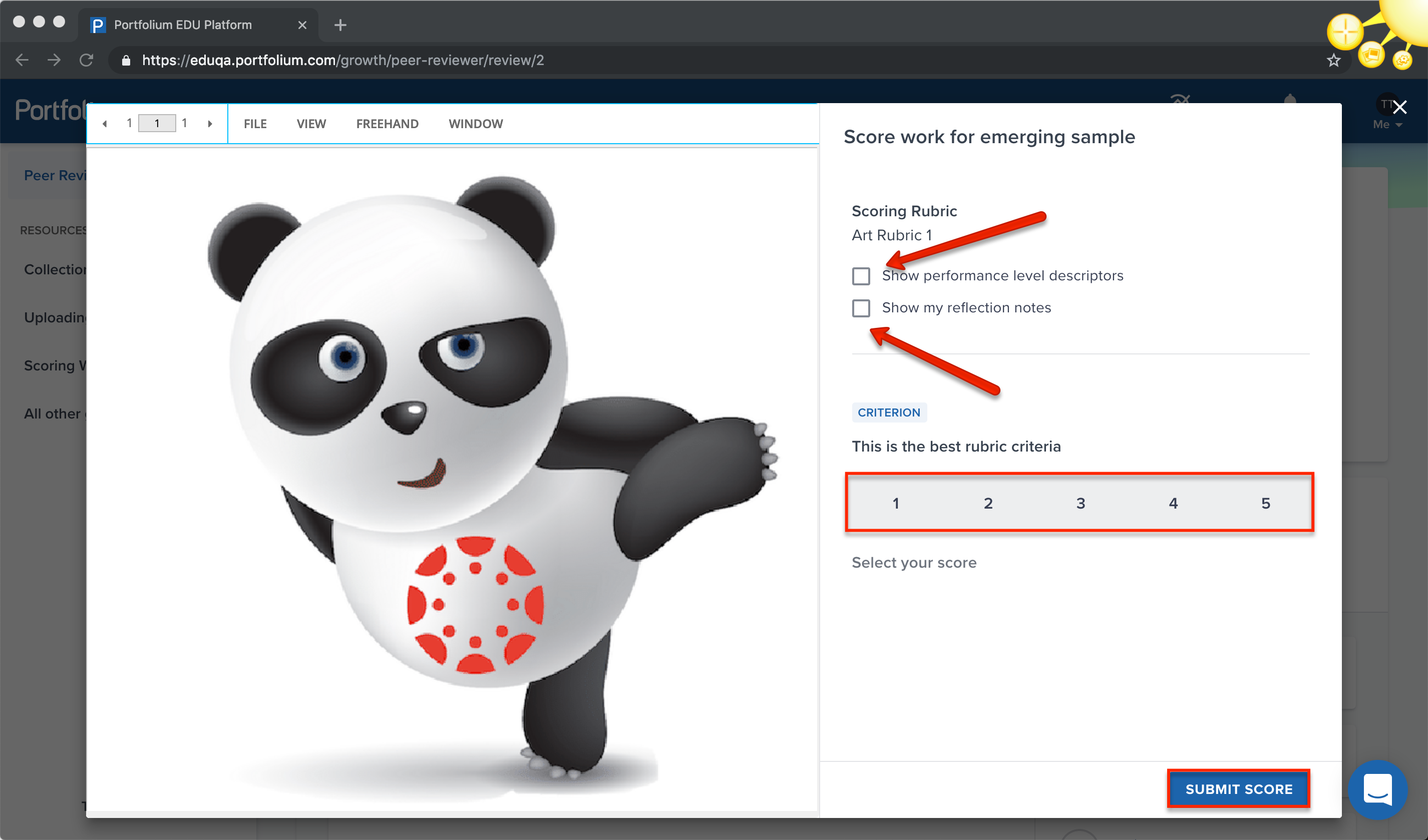Screen dimensions: 1428x840
Task: Click the lock icon in address bar
Action: (126, 61)
